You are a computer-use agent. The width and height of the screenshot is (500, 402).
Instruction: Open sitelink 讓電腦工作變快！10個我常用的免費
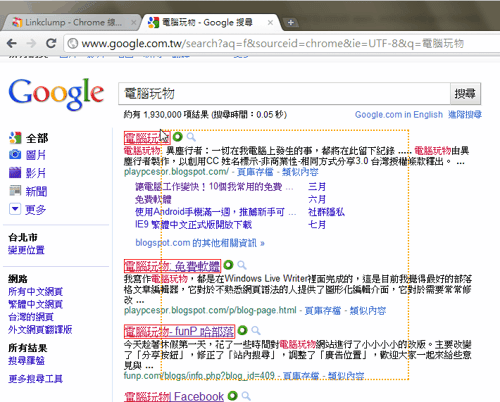tap(209, 187)
